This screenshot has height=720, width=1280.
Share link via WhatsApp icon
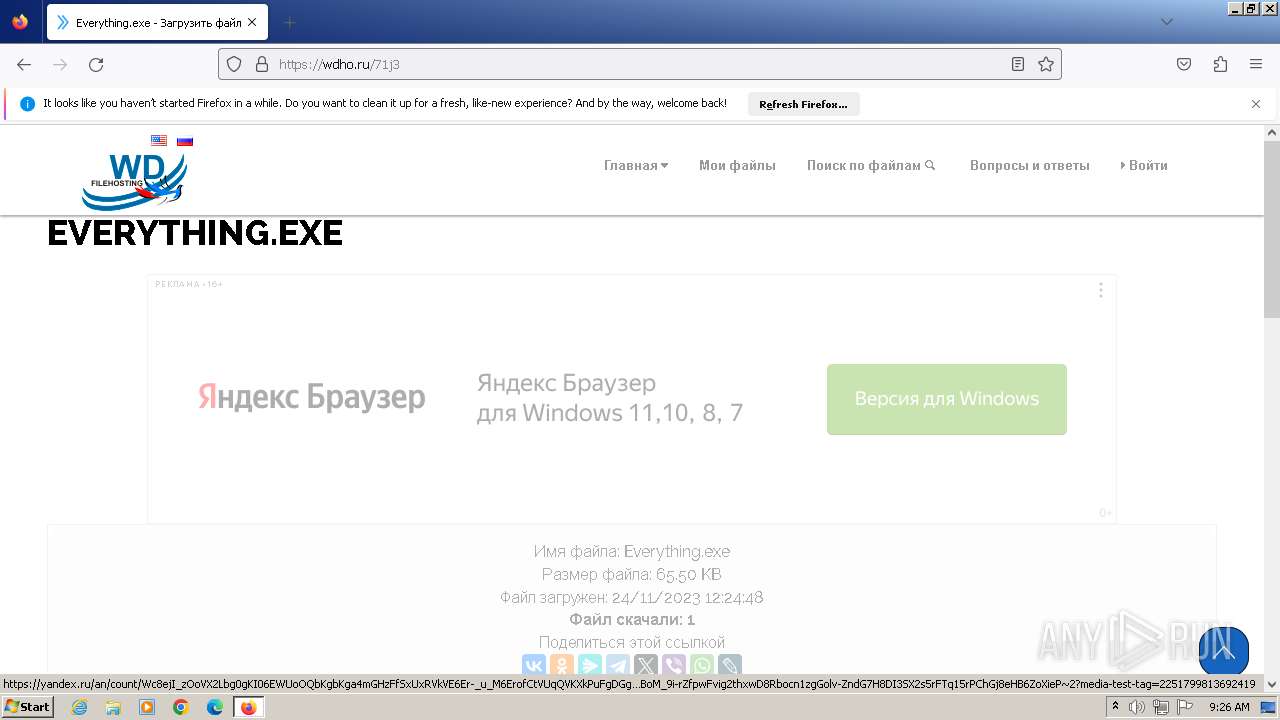(x=702, y=665)
